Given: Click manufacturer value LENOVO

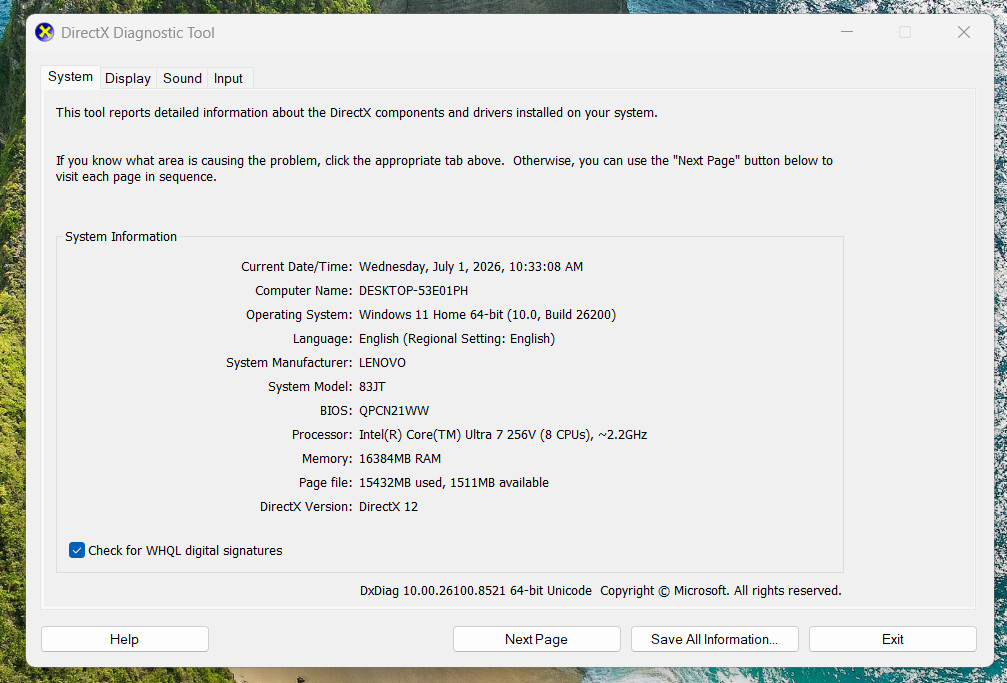Looking at the screenshot, I should (382, 362).
